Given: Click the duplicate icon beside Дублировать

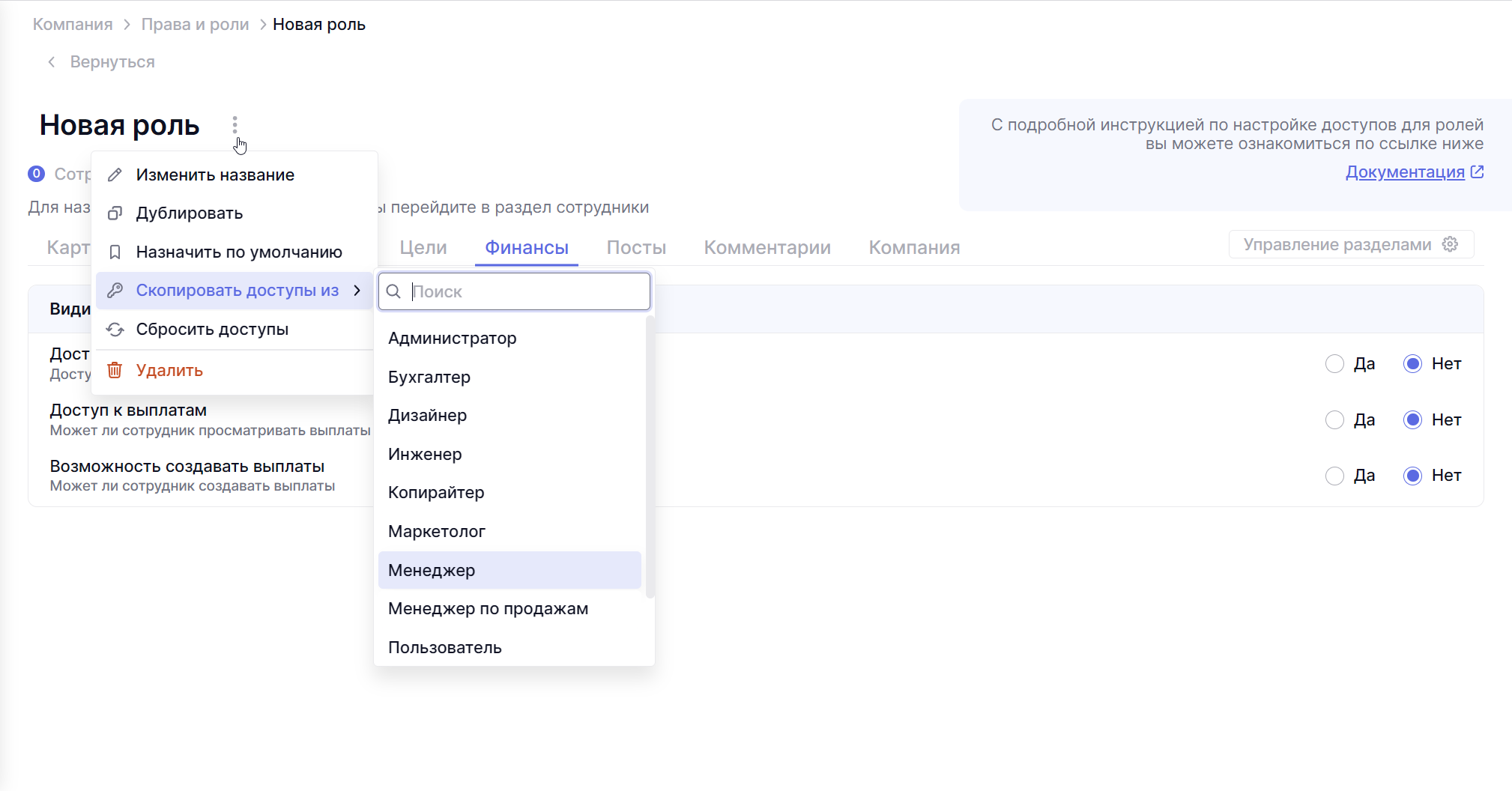Looking at the screenshot, I should click(115, 213).
